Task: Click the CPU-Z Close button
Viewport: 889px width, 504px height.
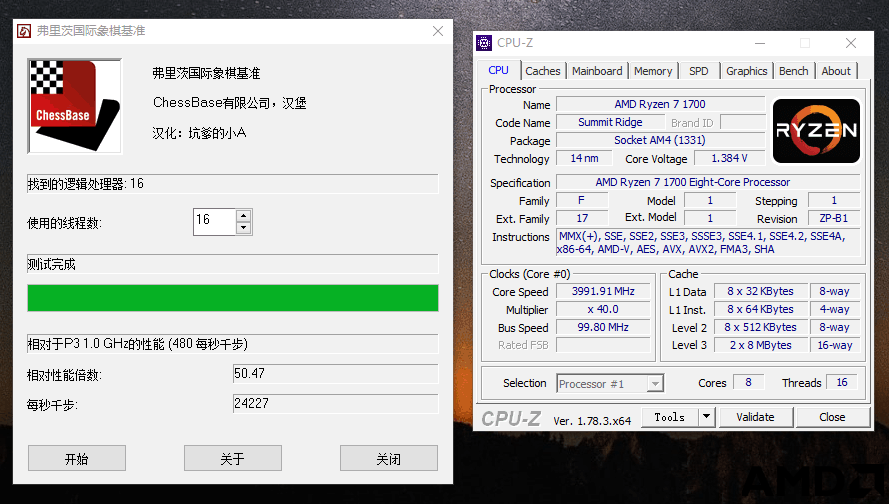Action: (x=832, y=417)
